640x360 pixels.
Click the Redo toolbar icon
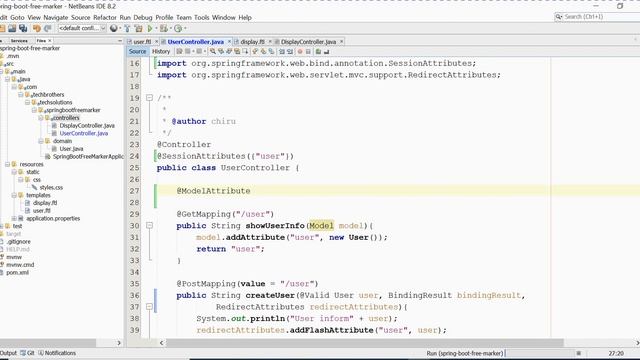pos(48,28)
